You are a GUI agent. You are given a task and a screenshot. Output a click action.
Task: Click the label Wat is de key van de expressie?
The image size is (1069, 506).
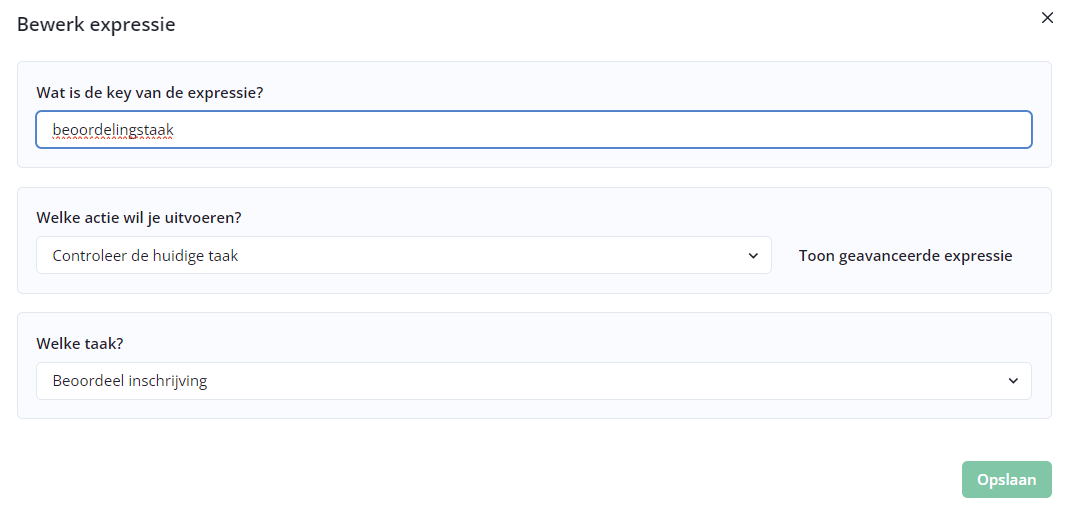(150, 93)
